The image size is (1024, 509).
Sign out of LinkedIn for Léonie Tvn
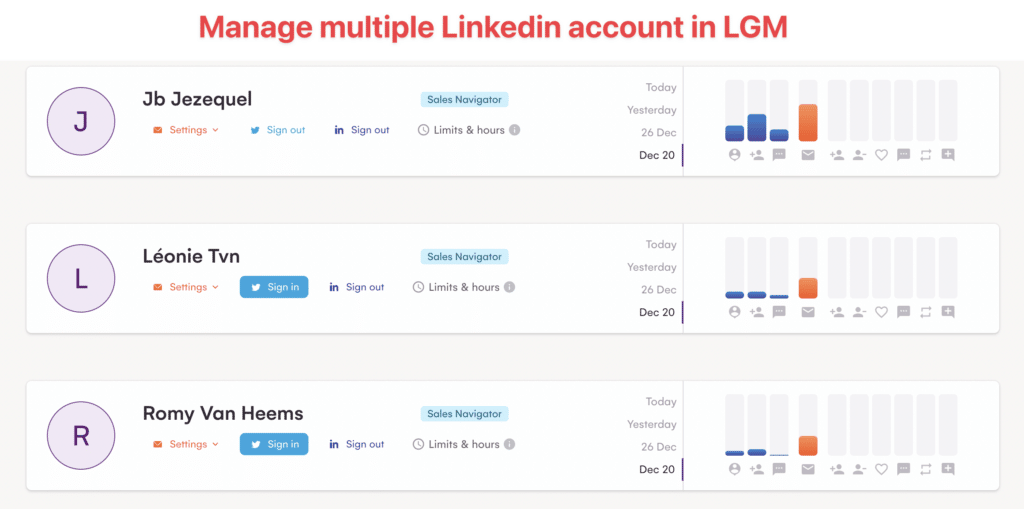tap(357, 287)
